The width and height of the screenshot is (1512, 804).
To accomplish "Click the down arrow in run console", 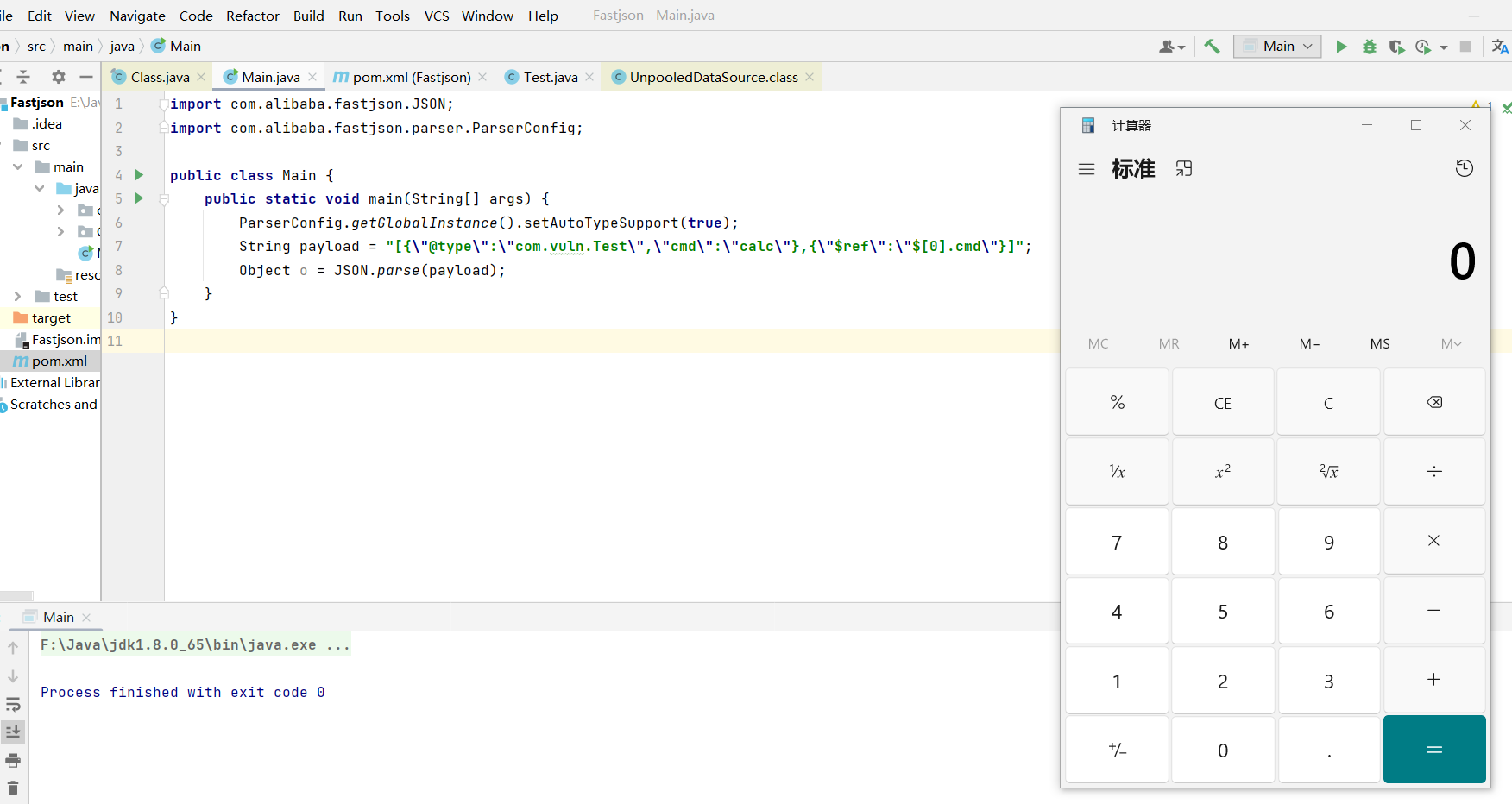I will (13, 676).
